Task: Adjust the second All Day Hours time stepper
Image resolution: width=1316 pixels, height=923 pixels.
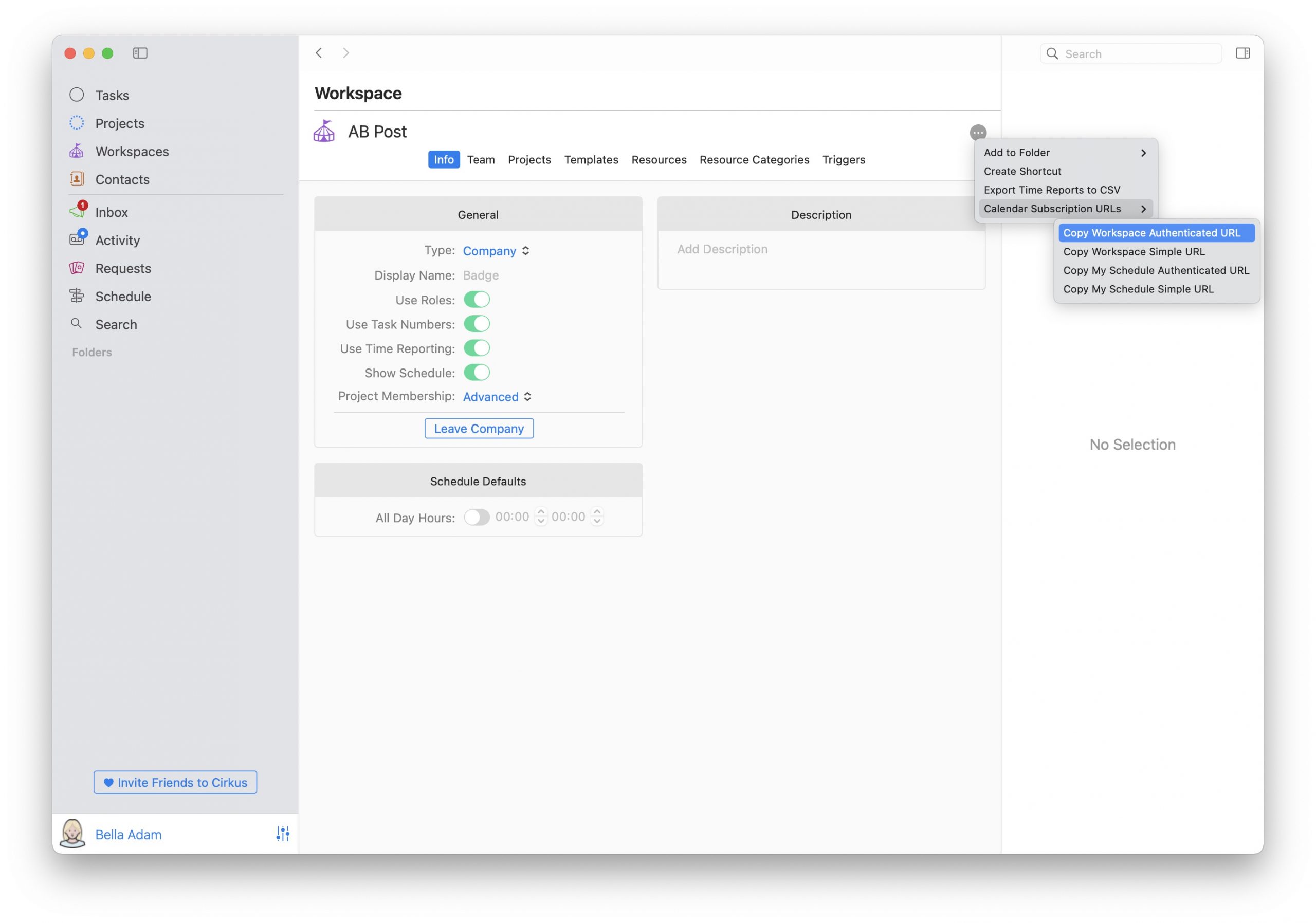Action: (597, 517)
